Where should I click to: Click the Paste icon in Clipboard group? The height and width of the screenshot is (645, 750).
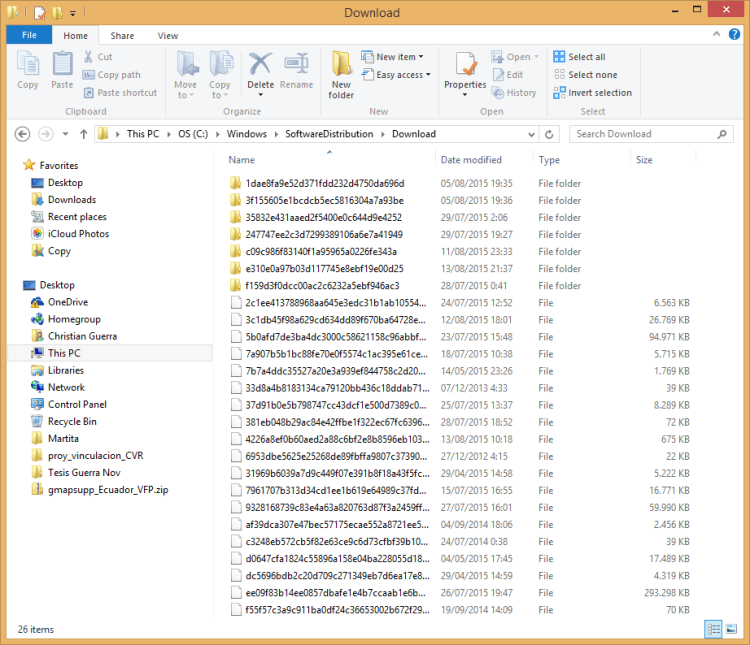coord(62,70)
